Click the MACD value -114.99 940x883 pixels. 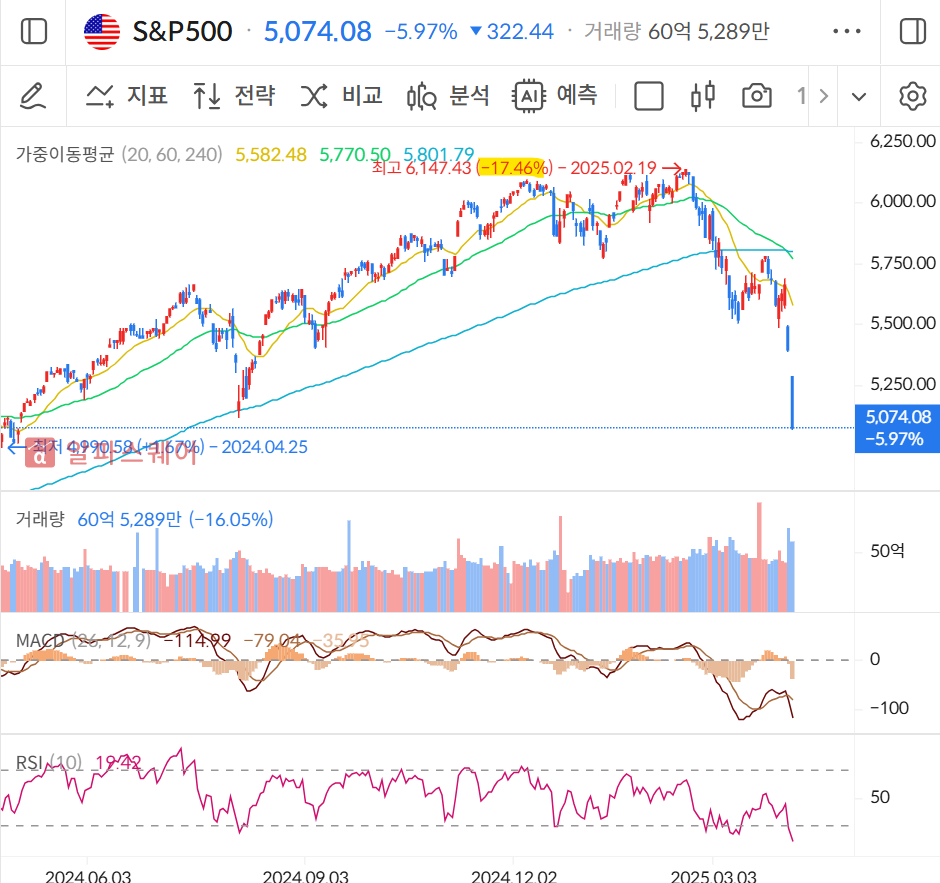pyautogui.click(x=197, y=641)
